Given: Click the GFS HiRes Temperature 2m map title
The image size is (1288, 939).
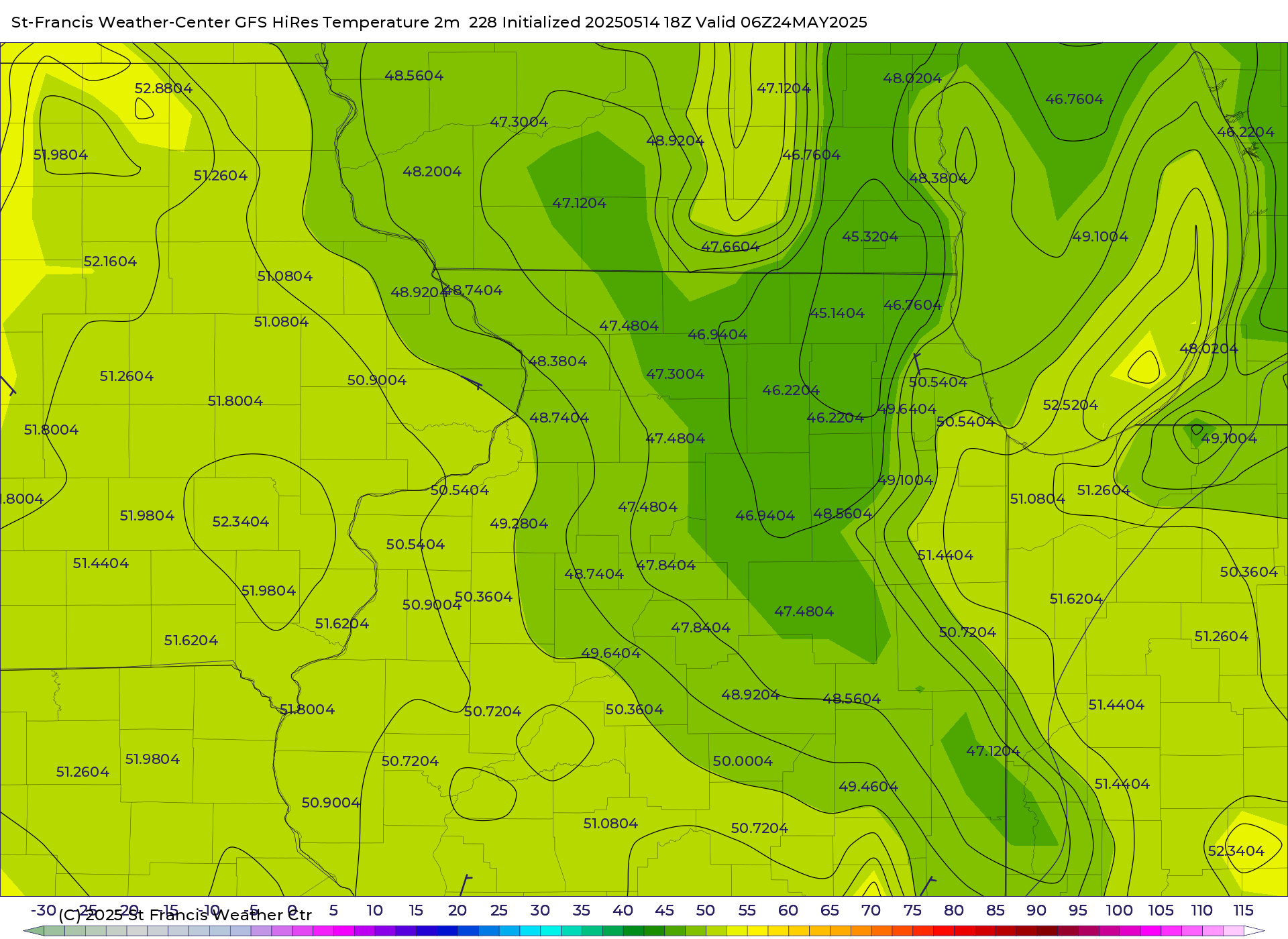Looking at the screenshot, I should point(439,22).
